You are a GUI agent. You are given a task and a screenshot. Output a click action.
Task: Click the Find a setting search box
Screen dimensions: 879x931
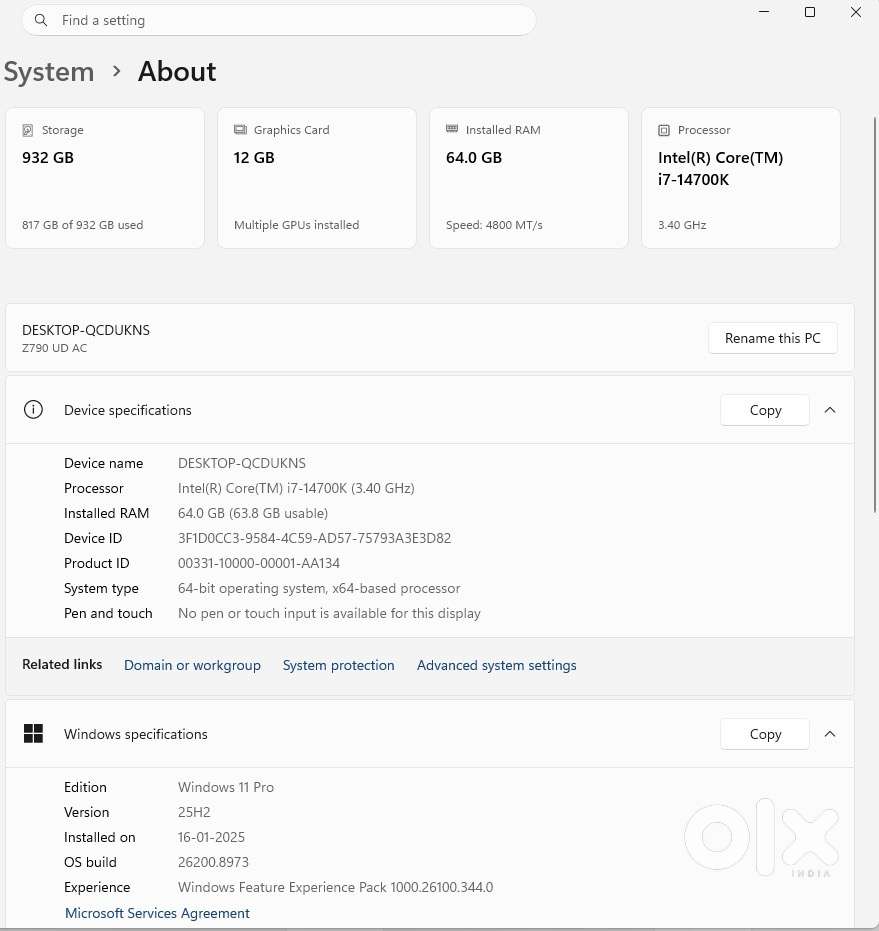click(x=279, y=20)
